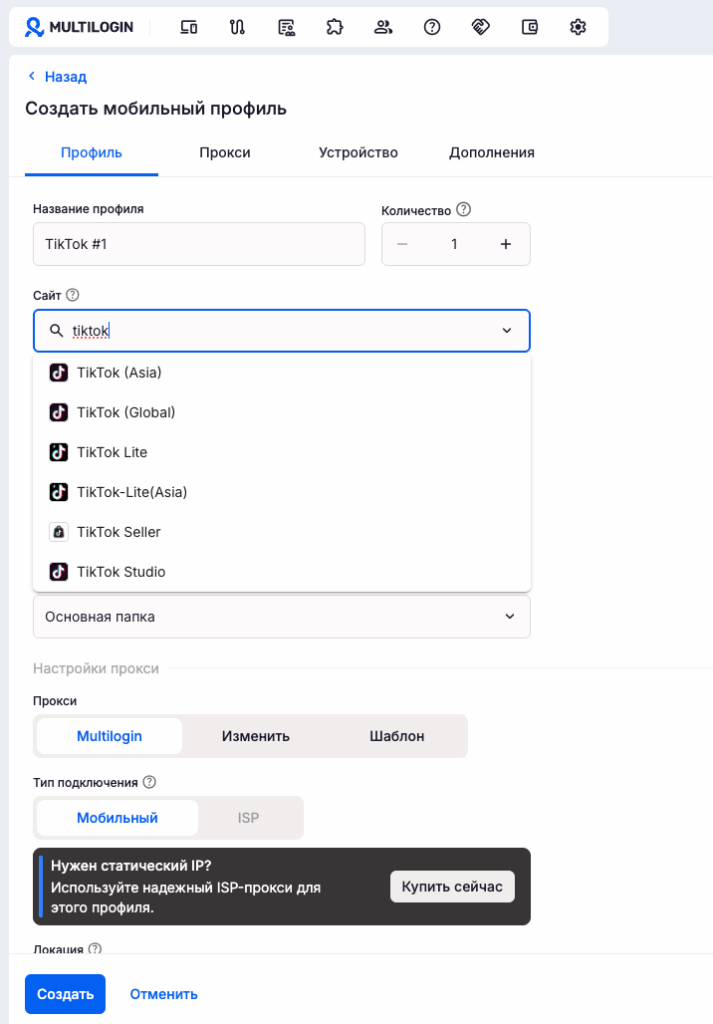This screenshot has height=1024, width=713.
Task: Click the Название профиля input field
Action: coord(199,244)
